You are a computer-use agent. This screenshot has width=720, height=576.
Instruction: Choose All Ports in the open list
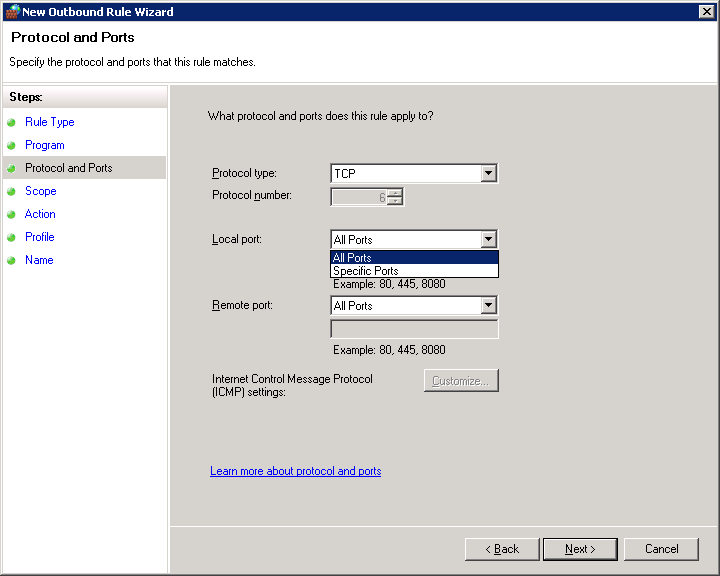click(x=414, y=257)
